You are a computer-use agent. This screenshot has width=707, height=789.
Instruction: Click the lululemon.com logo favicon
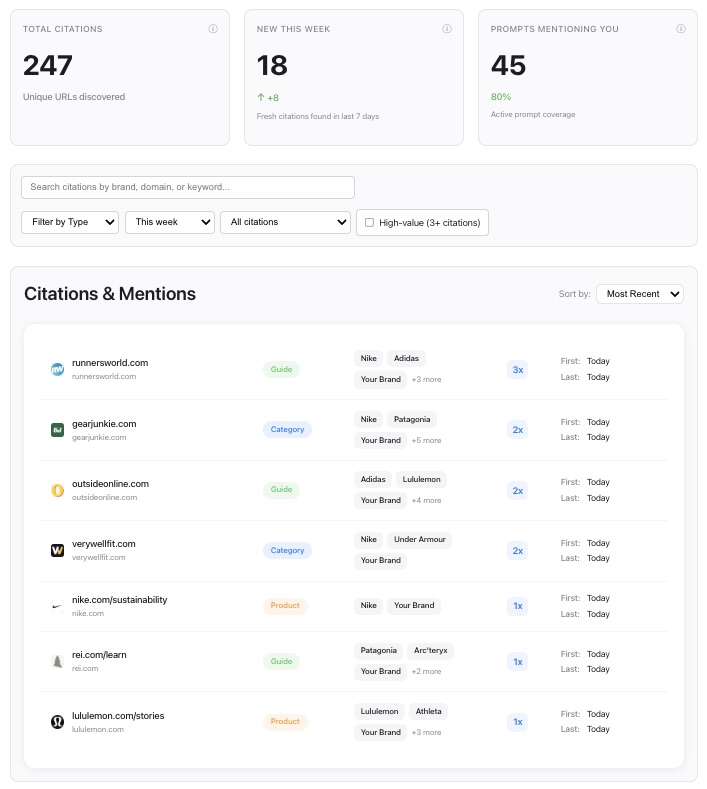[x=57, y=722]
